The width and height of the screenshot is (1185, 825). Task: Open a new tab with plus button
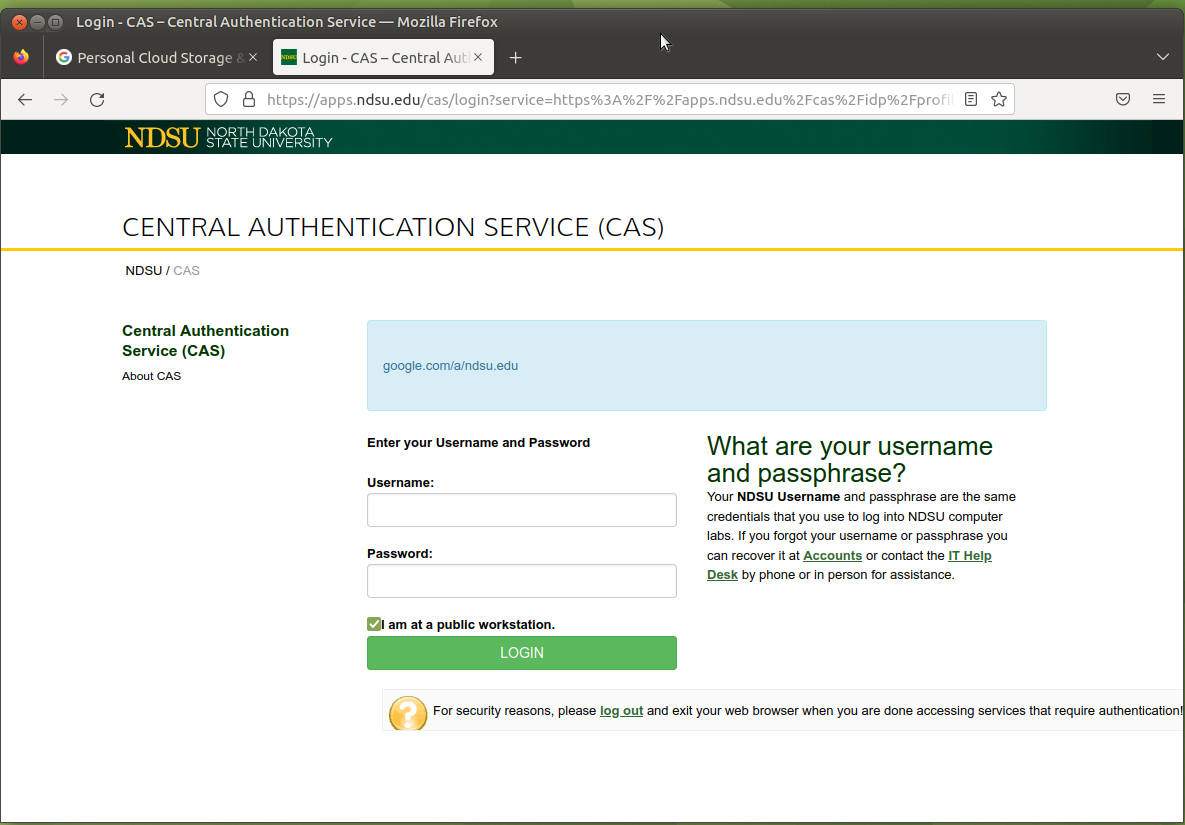(516, 58)
